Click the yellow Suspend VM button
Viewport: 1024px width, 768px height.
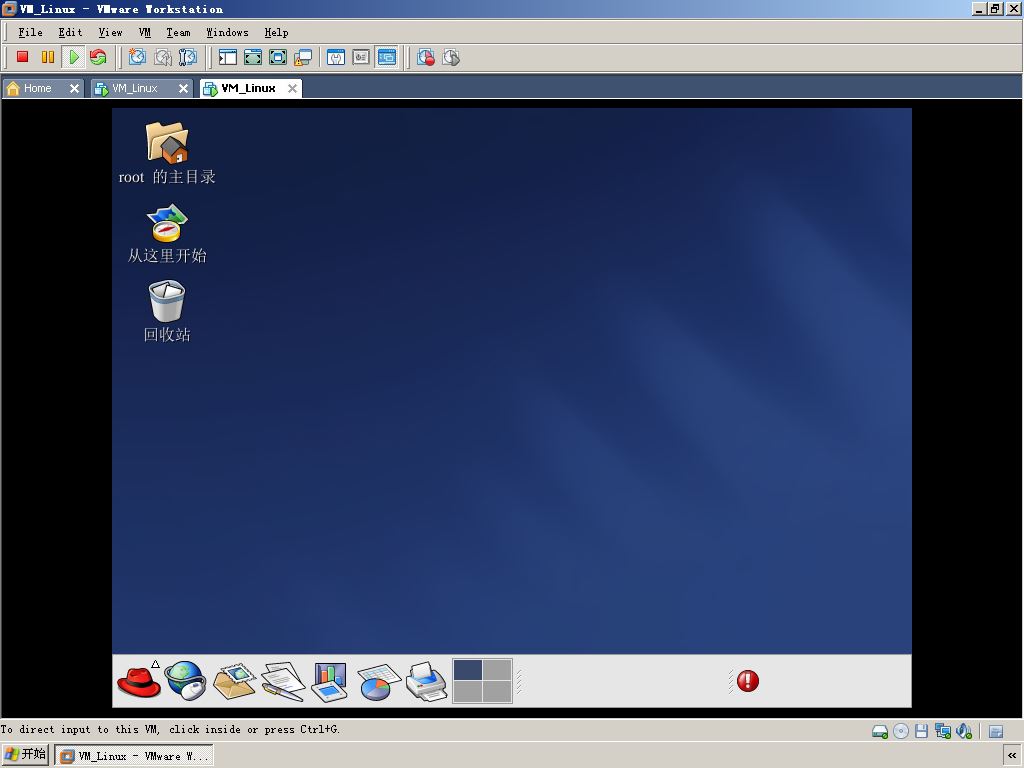48,57
